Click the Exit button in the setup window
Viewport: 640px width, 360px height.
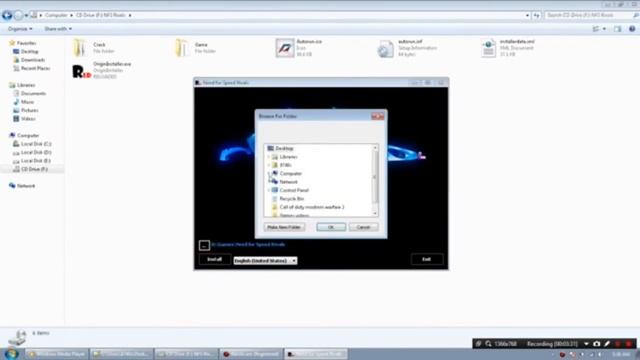[x=427, y=259]
